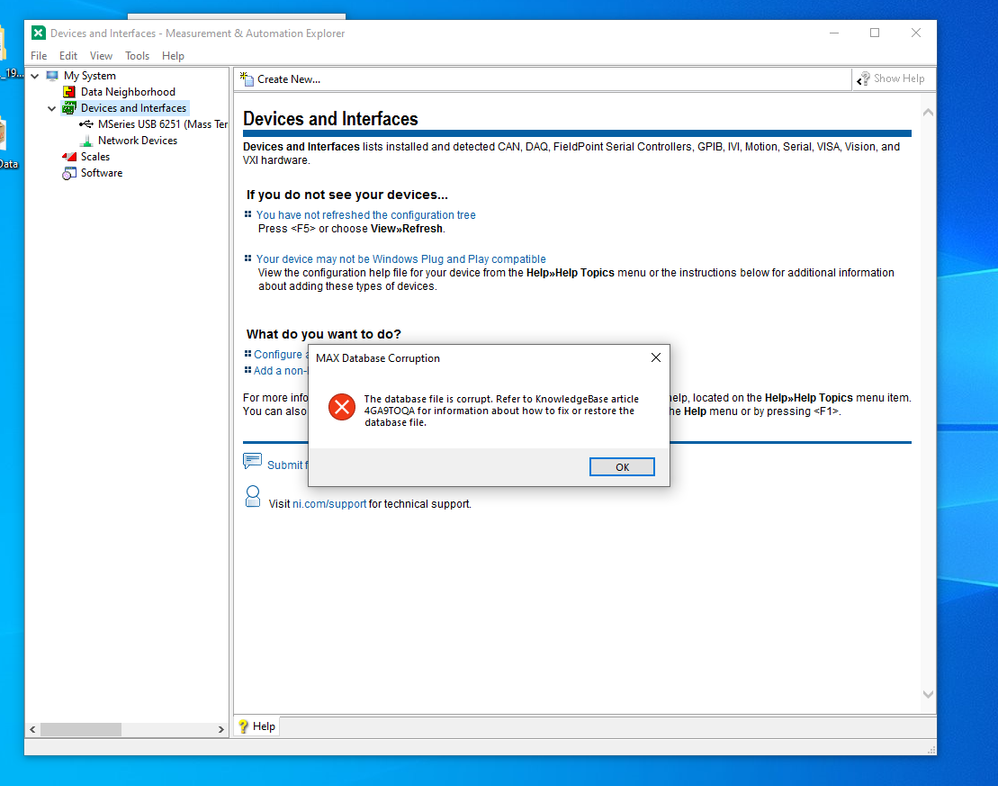Open the Help menu in menu bar
998x786 pixels.
173,56
